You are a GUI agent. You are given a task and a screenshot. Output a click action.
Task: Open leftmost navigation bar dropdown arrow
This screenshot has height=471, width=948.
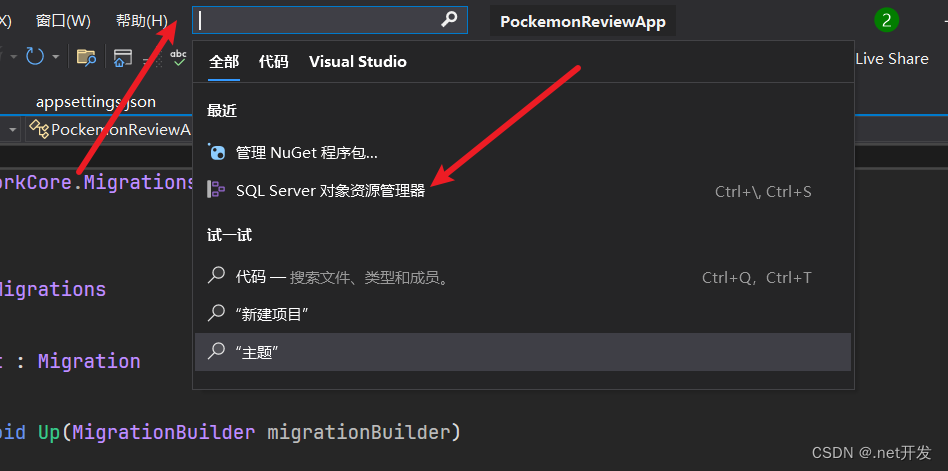pyautogui.click(x=12, y=129)
